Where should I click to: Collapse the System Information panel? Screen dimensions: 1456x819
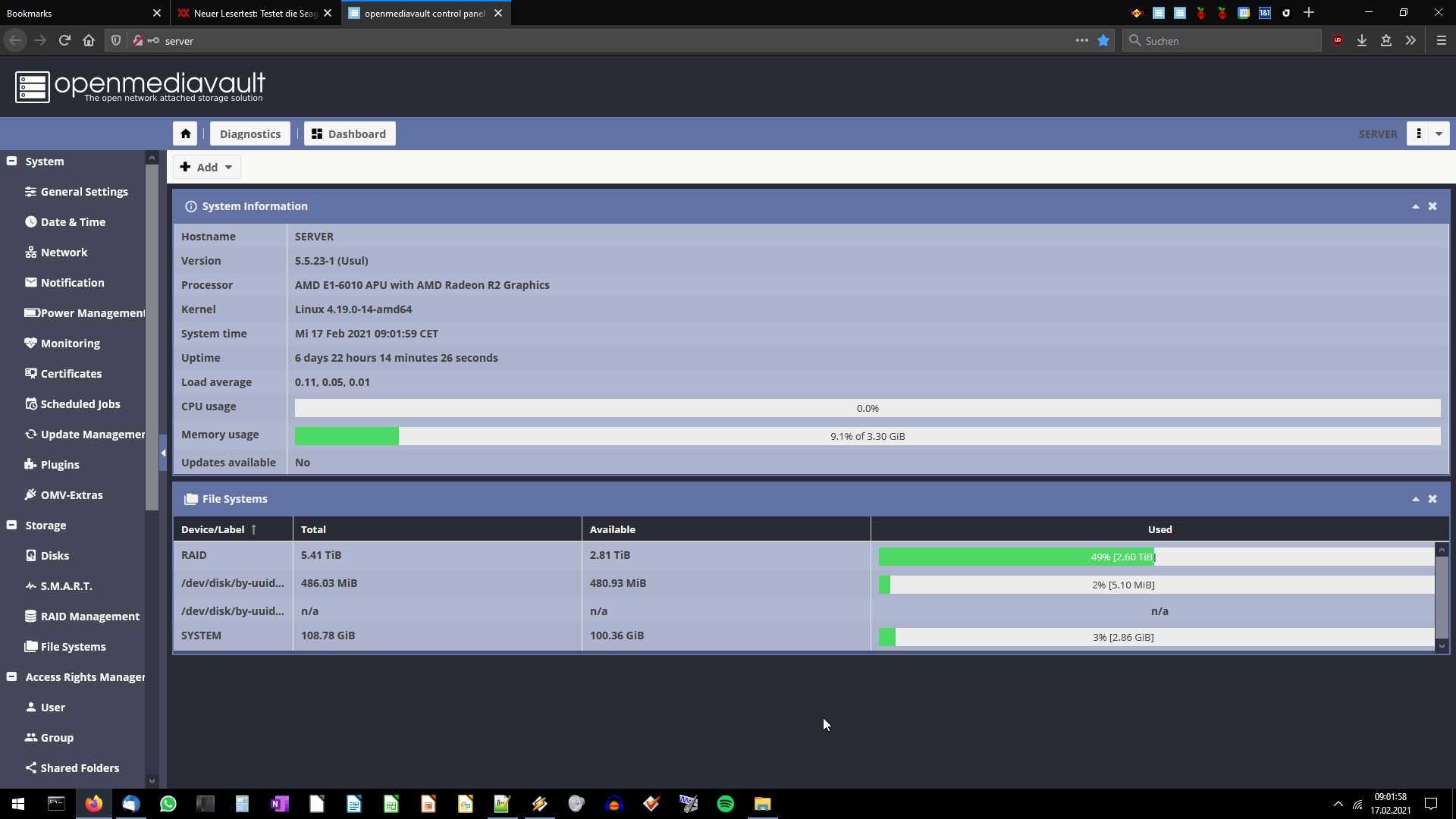(x=1415, y=206)
